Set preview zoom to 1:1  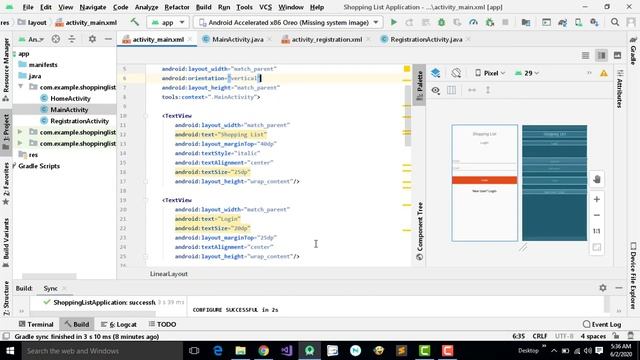[597, 231]
